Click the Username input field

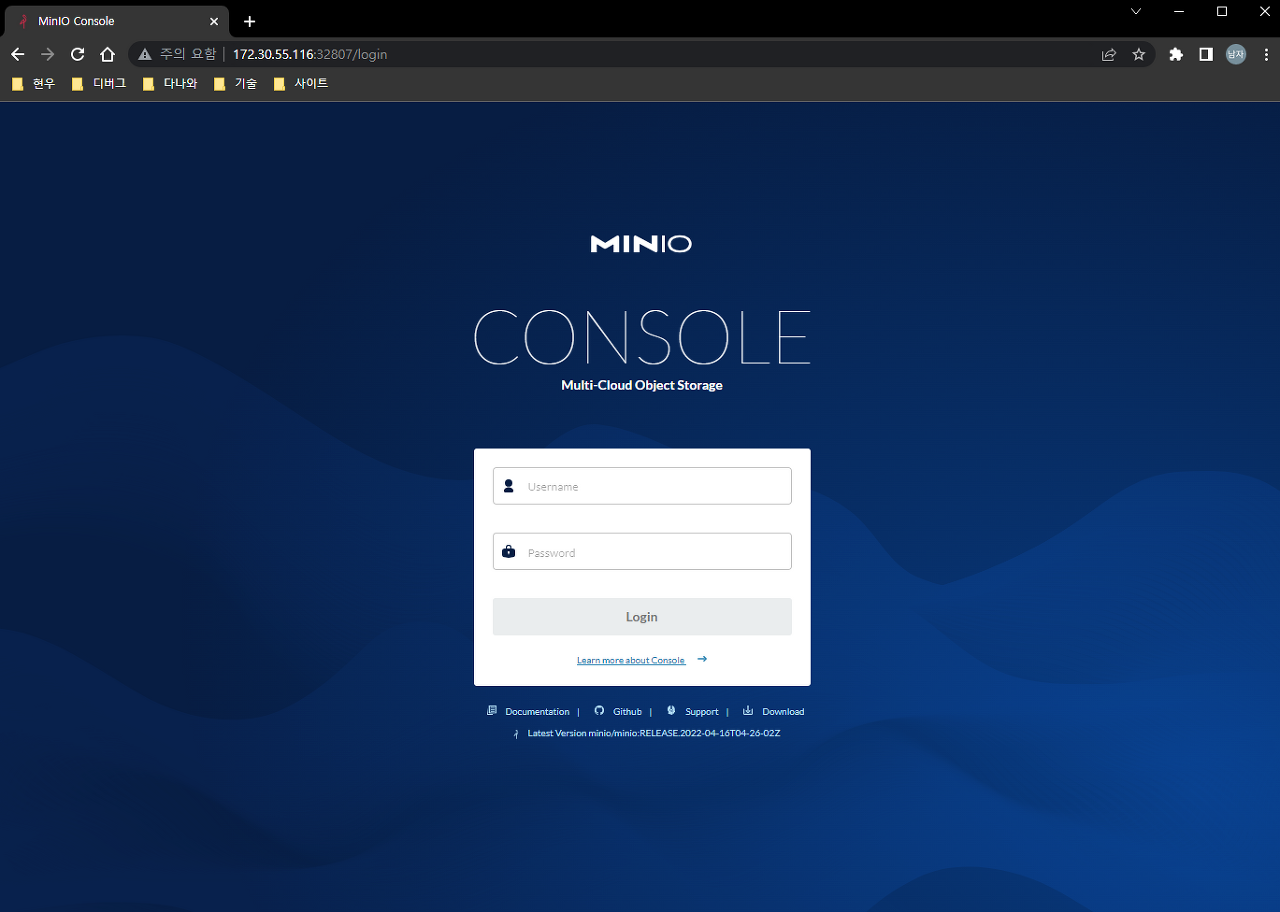click(x=642, y=486)
